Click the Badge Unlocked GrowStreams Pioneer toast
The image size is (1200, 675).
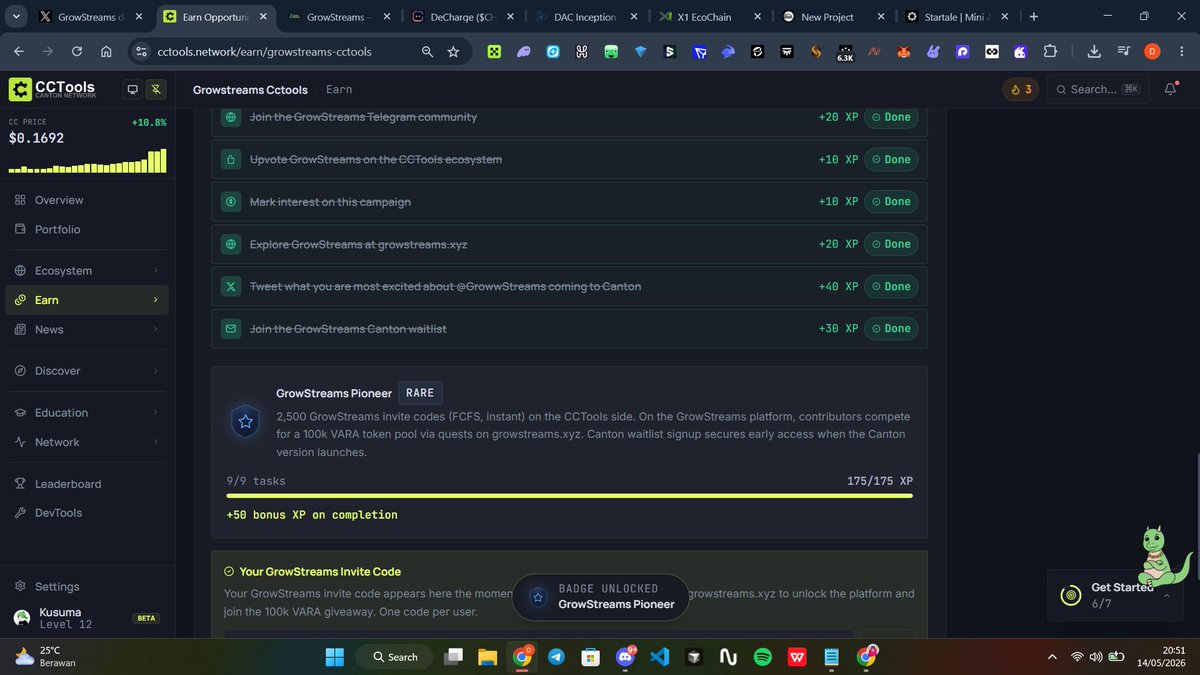[x=600, y=597]
